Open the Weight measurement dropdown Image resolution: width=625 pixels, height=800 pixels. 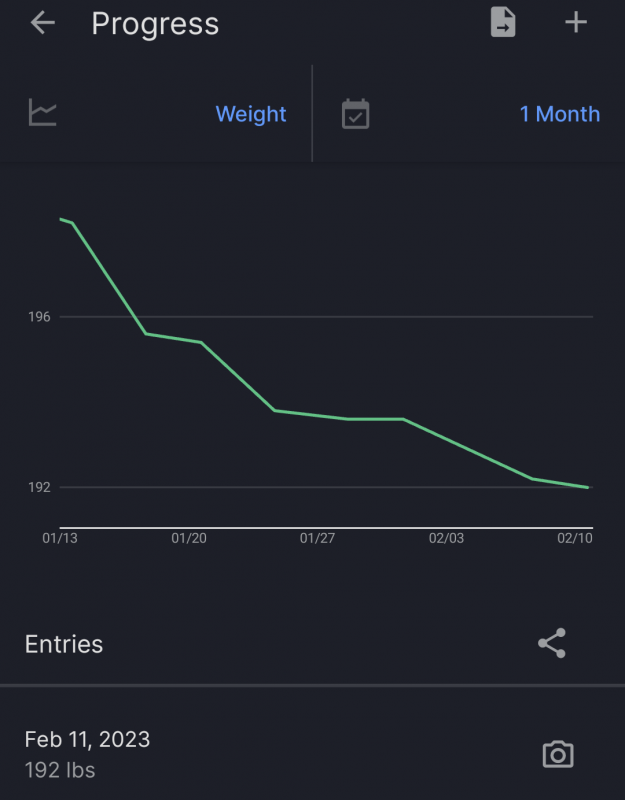click(251, 114)
